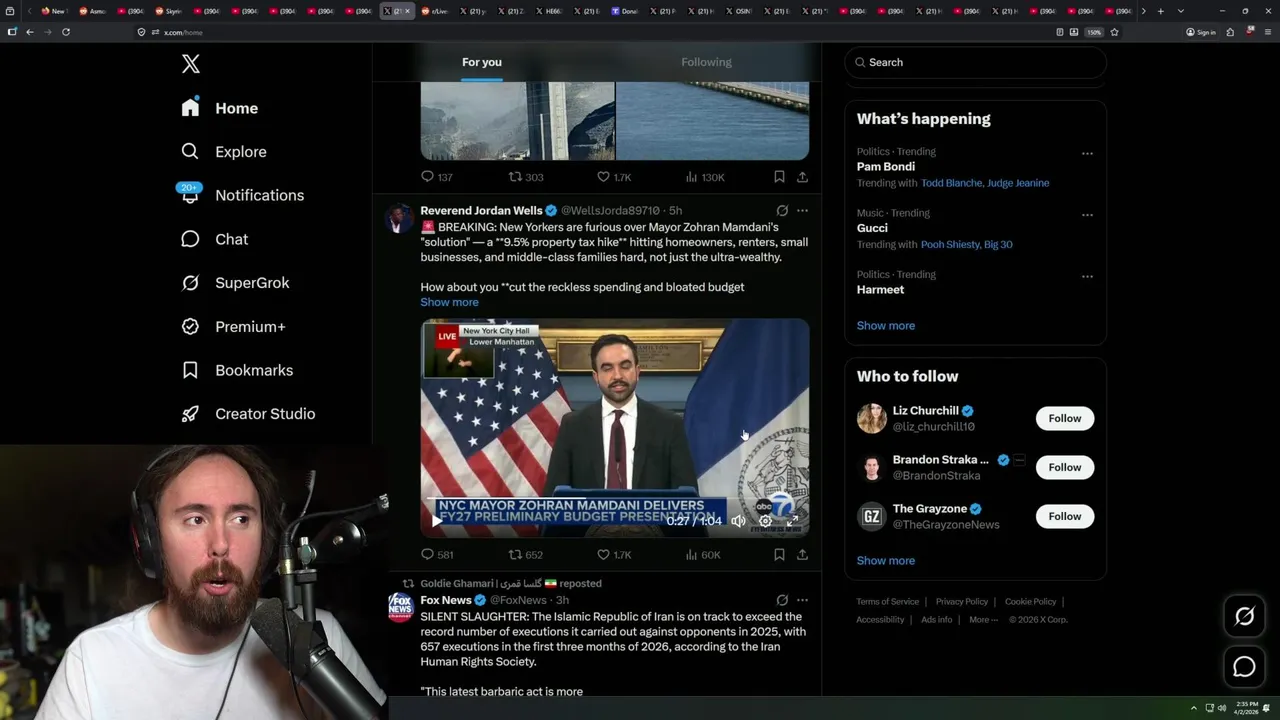1280x720 pixels.
Task: Repost the Jordan Wells post with 652 reposts
Action: [x=526, y=554]
